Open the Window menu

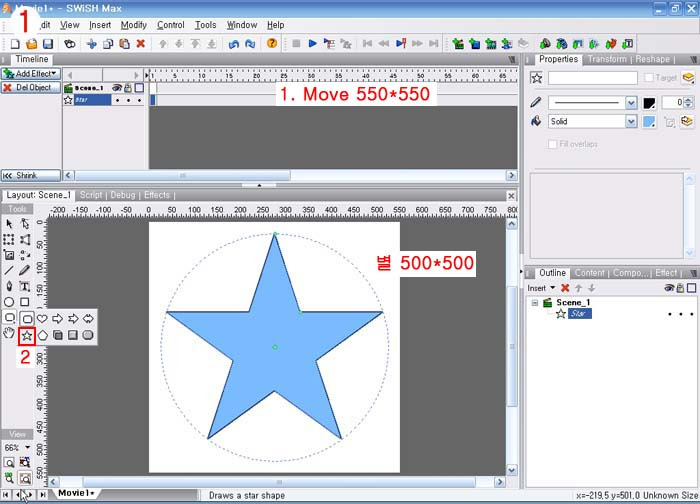point(242,25)
